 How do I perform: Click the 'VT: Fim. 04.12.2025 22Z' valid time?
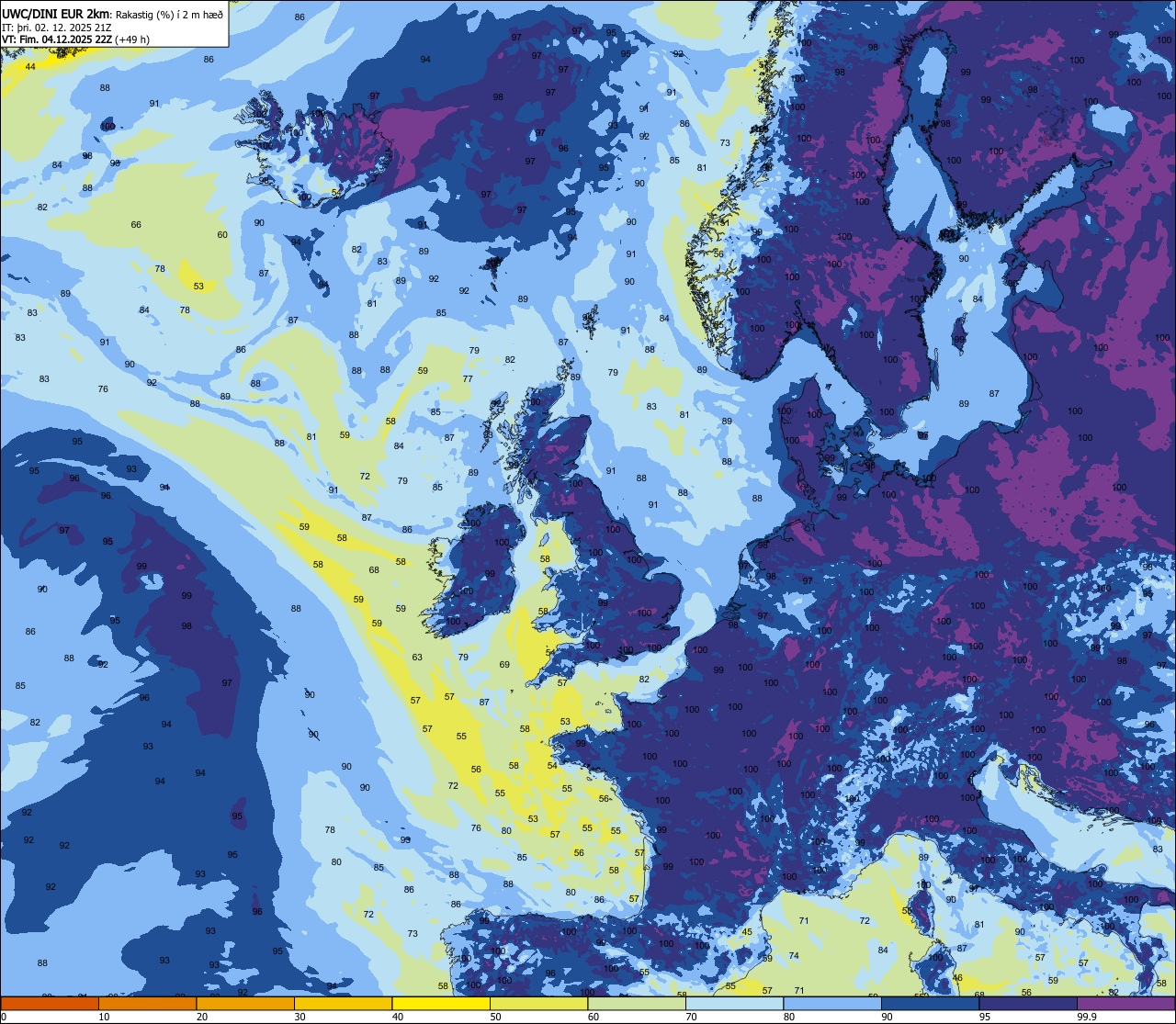[57, 39]
